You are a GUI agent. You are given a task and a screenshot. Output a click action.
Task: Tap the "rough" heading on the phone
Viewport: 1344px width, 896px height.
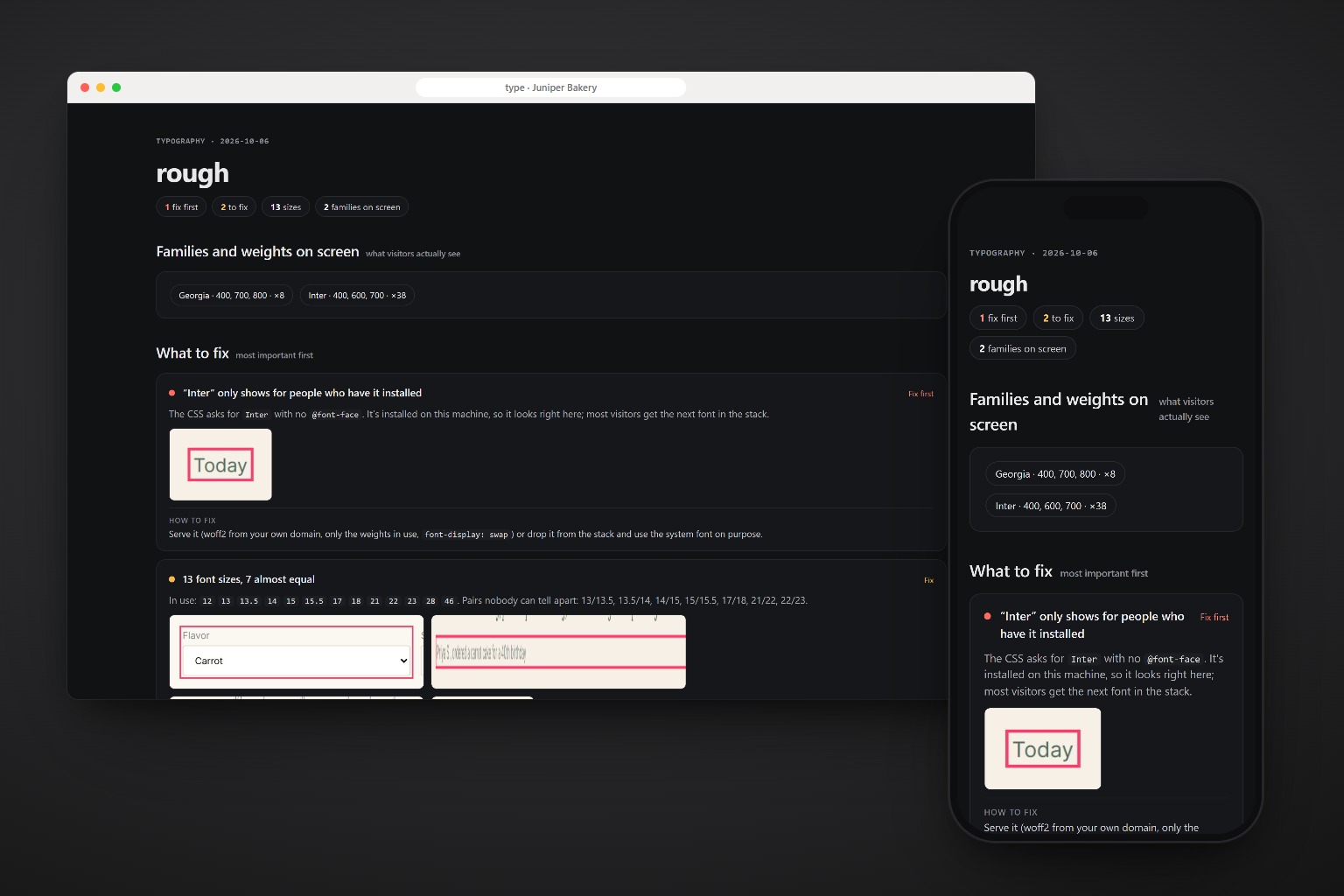point(998,284)
